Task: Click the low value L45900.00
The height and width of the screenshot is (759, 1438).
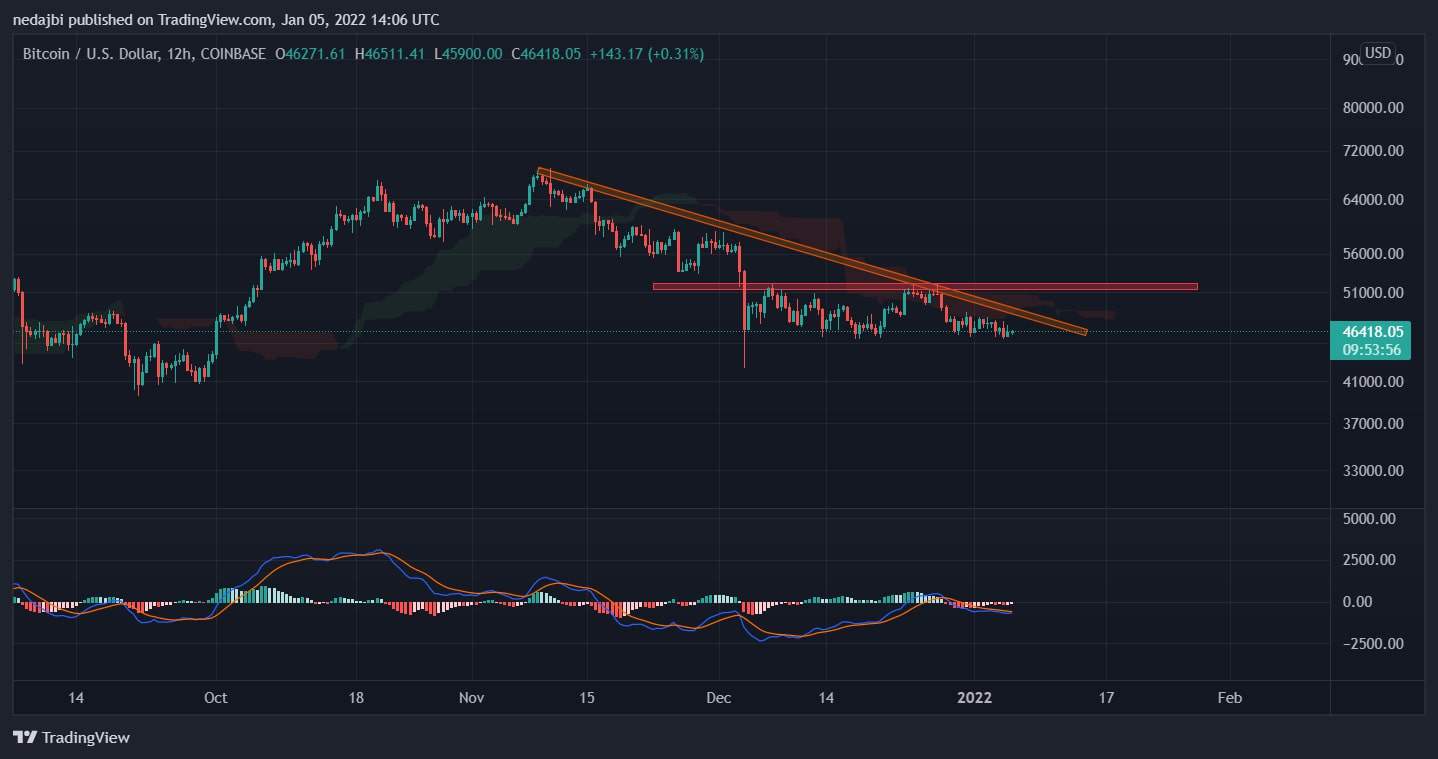Action: tap(467, 54)
